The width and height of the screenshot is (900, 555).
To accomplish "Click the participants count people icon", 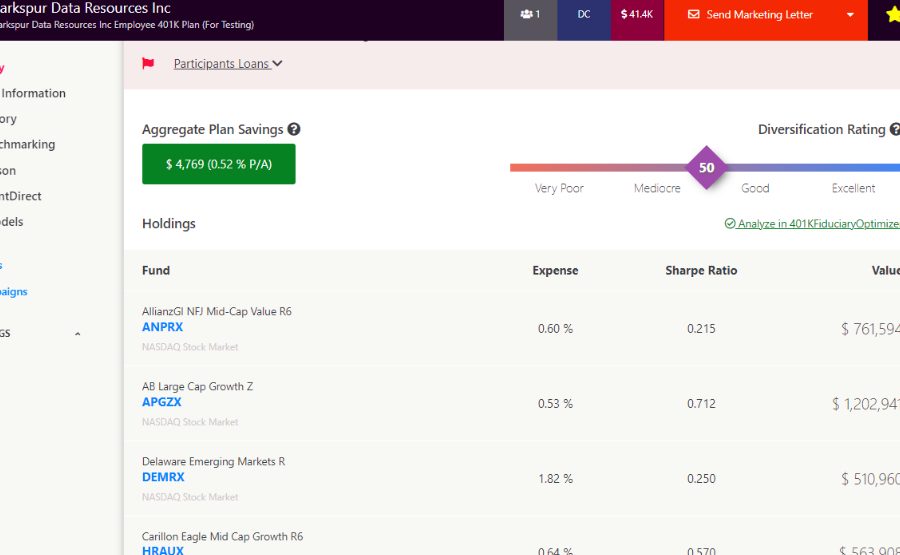I will point(526,15).
